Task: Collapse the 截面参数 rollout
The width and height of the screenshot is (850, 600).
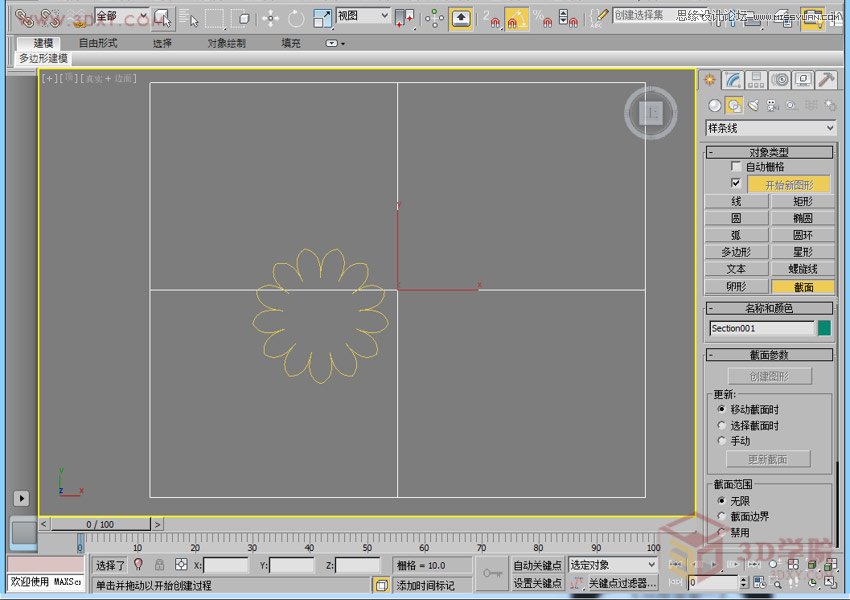Action: (769, 355)
